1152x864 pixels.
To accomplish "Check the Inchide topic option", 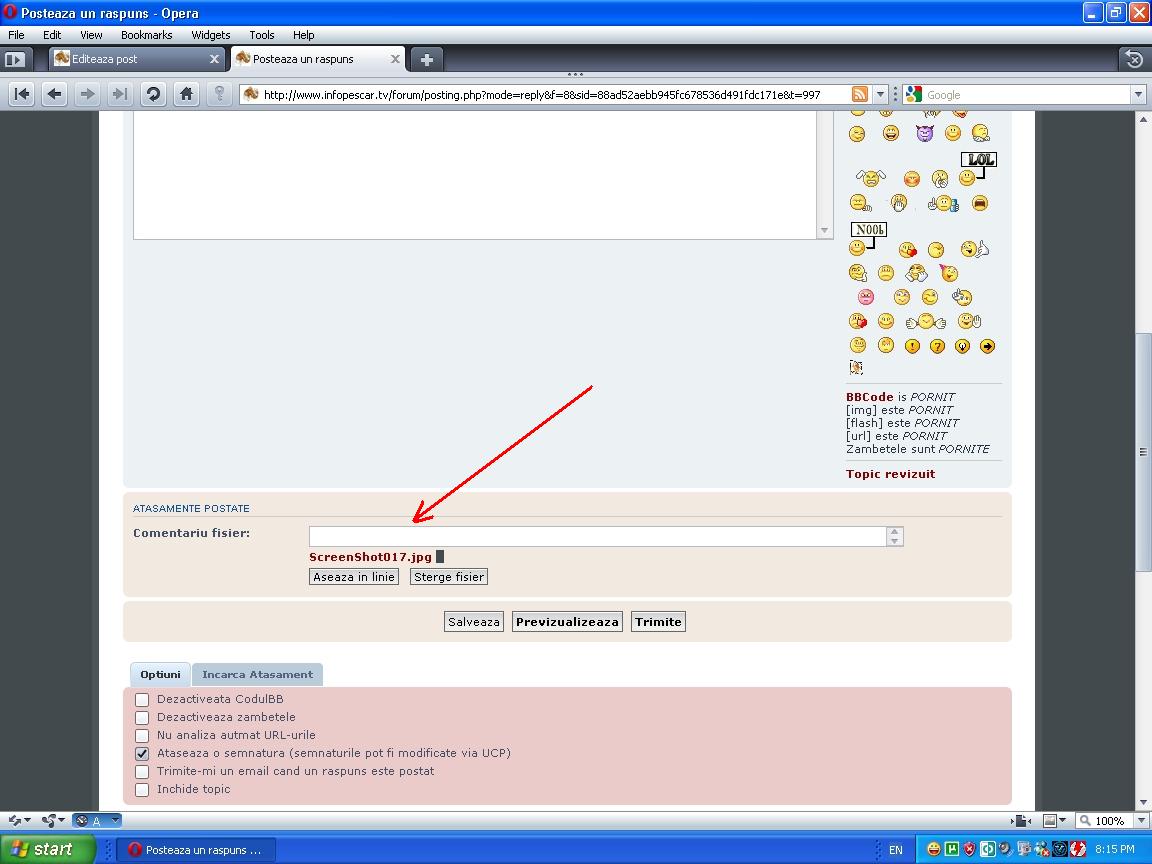I will coord(142,790).
